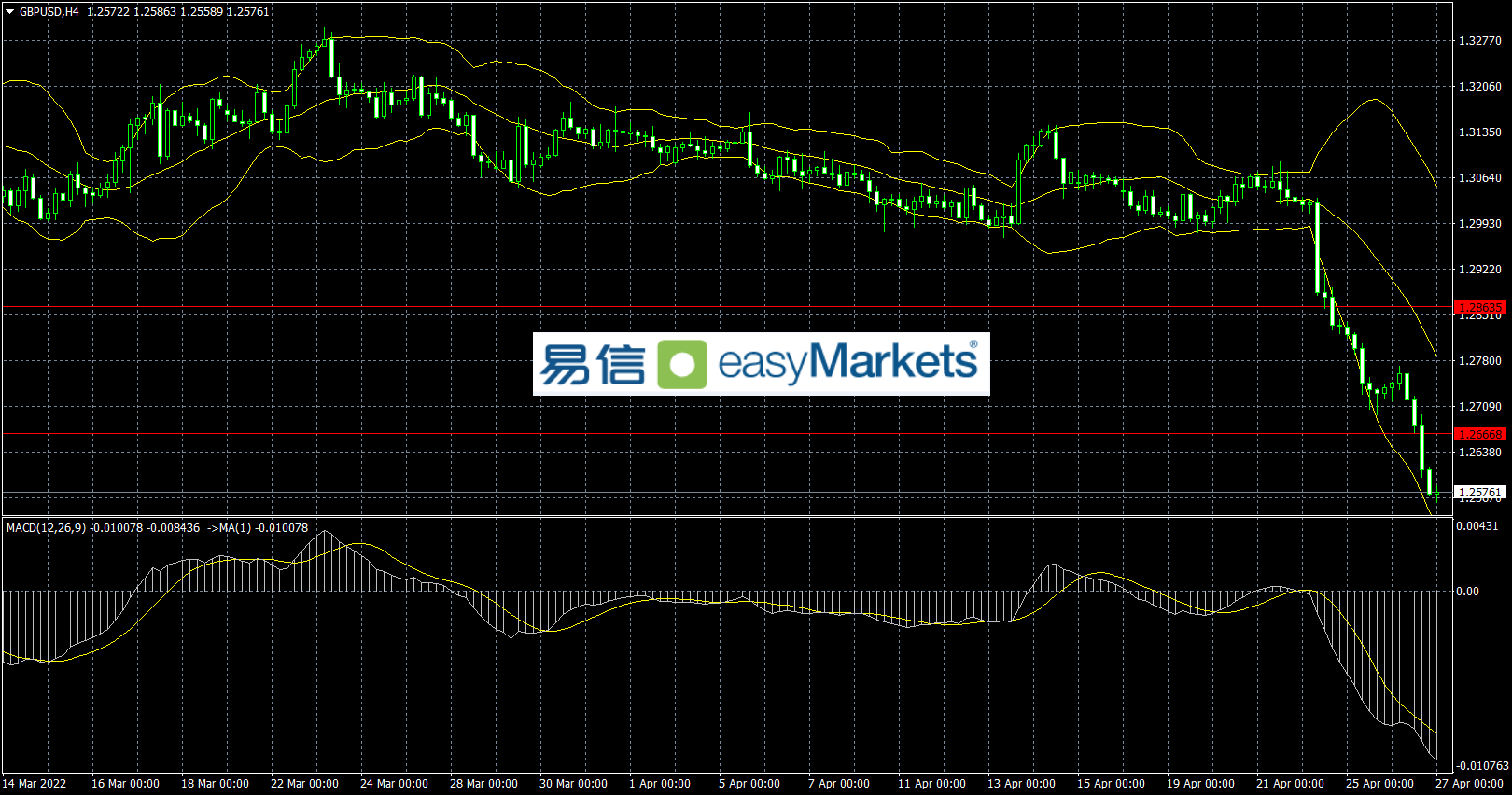Click the 25 Apr 00:00 time label
Image resolution: width=1512 pixels, height=795 pixels.
(x=1379, y=784)
